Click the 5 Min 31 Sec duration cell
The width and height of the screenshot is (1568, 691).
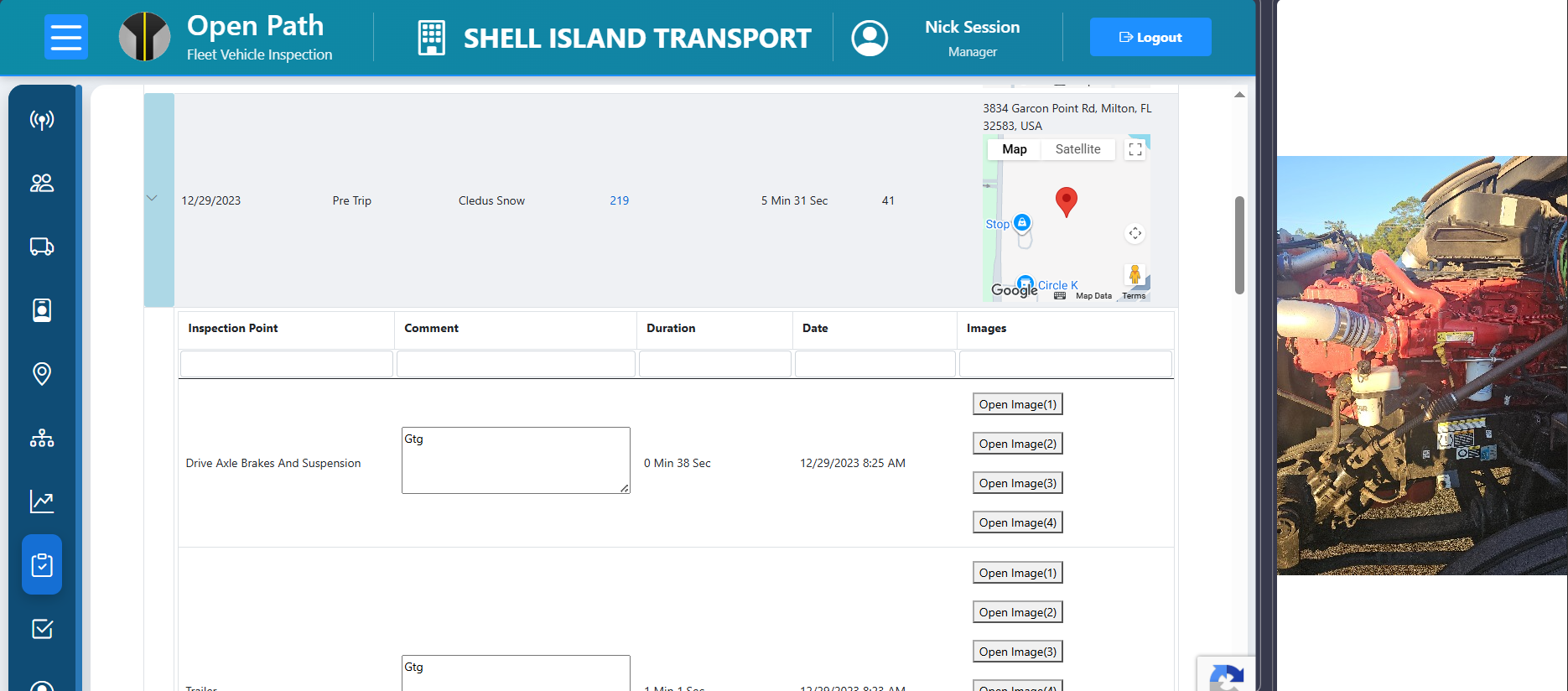click(x=794, y=200)
